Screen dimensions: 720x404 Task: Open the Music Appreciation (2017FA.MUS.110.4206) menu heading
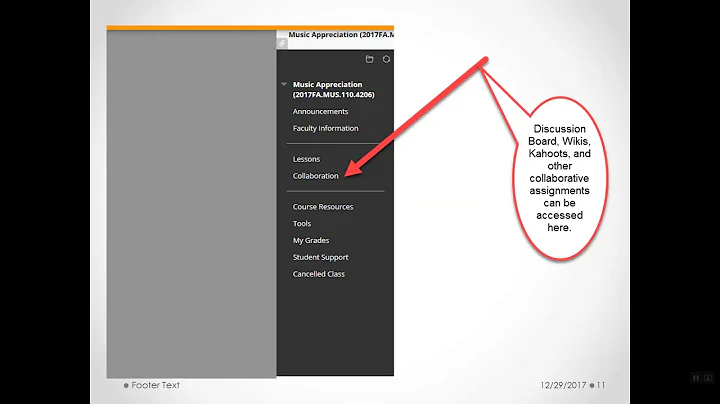click(334, 90)
